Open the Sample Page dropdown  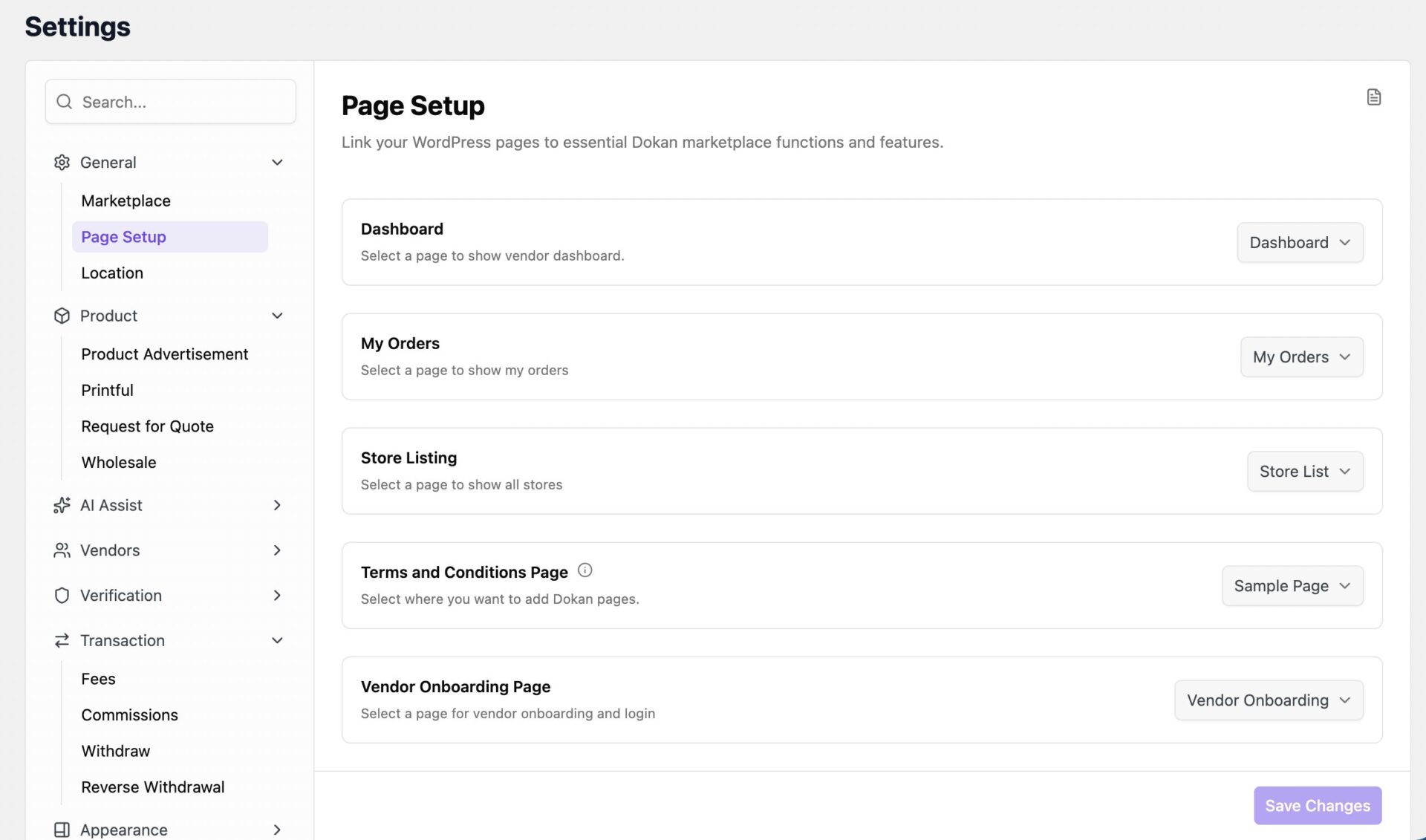coord(1292,585)
